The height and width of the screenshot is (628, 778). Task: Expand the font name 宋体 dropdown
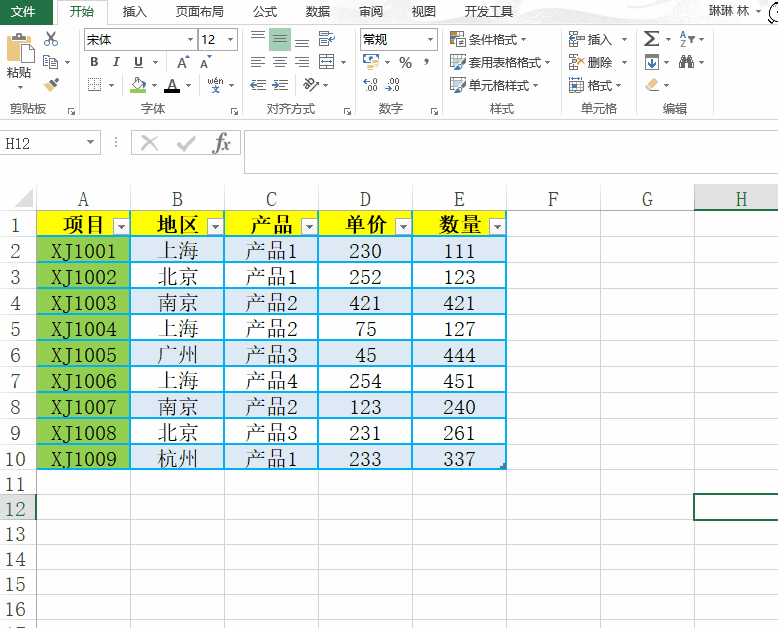click(190, 40)
